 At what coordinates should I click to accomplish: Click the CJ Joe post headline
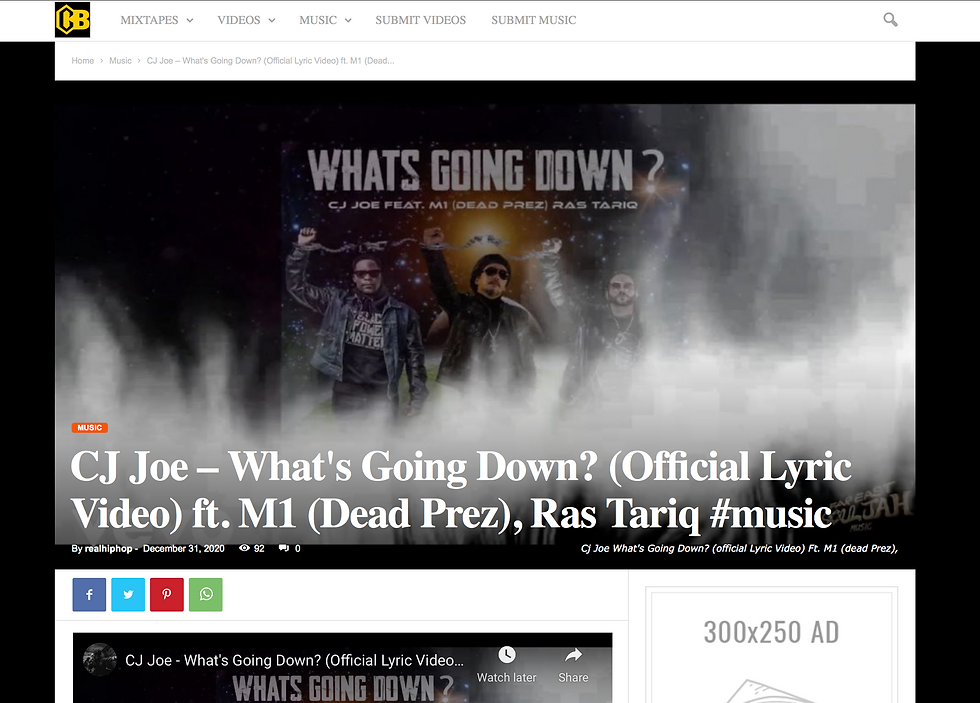click(x=461, y=491)
